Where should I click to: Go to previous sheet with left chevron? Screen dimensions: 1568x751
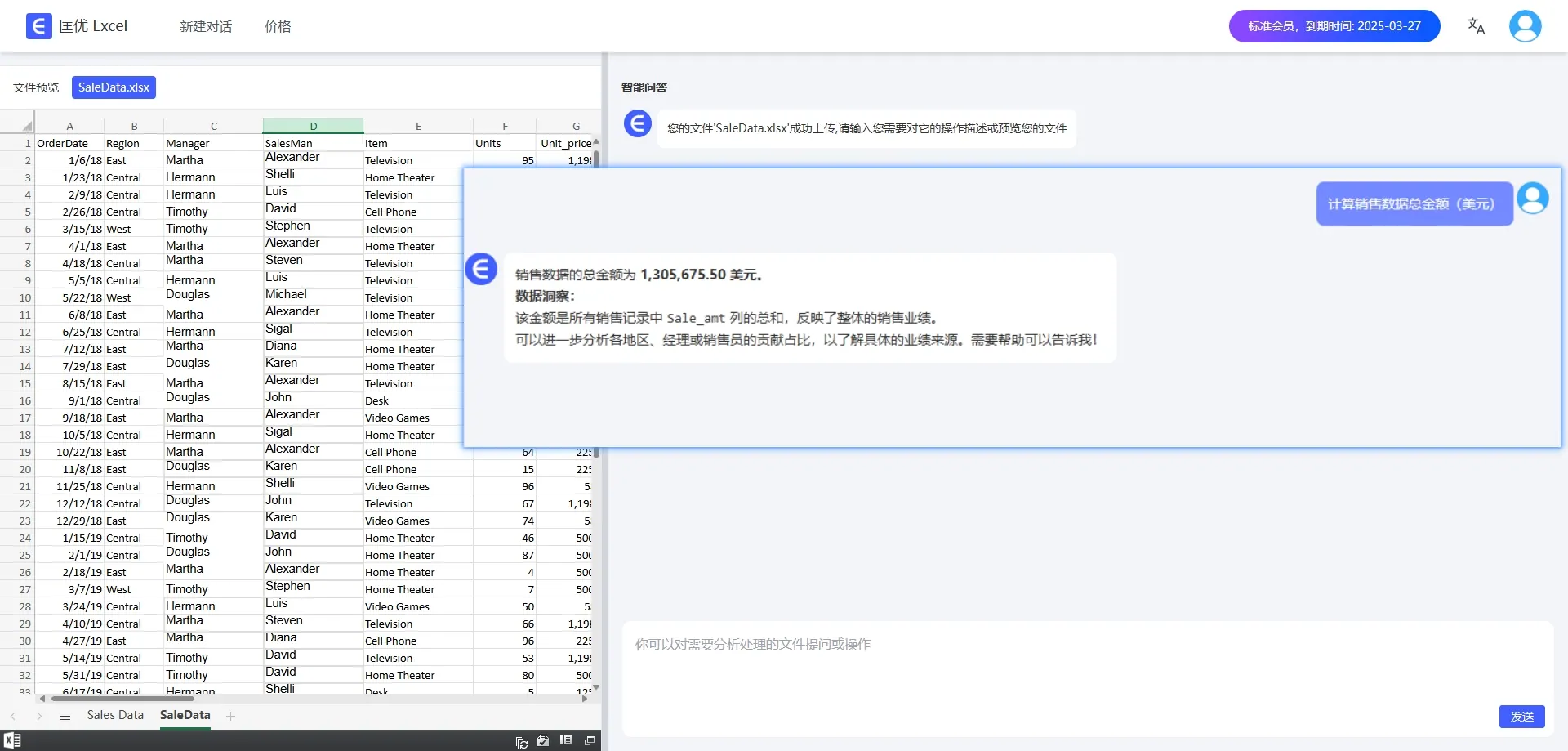pyautogui.click(x=13, y=716)
